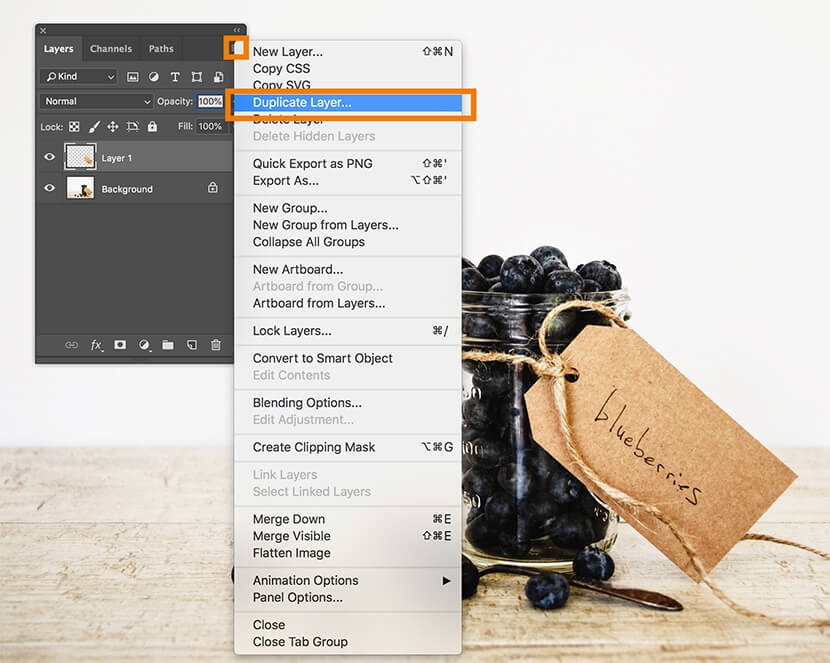Switch to the Channels tab
The image size is (830, 663).
[110, 49]
